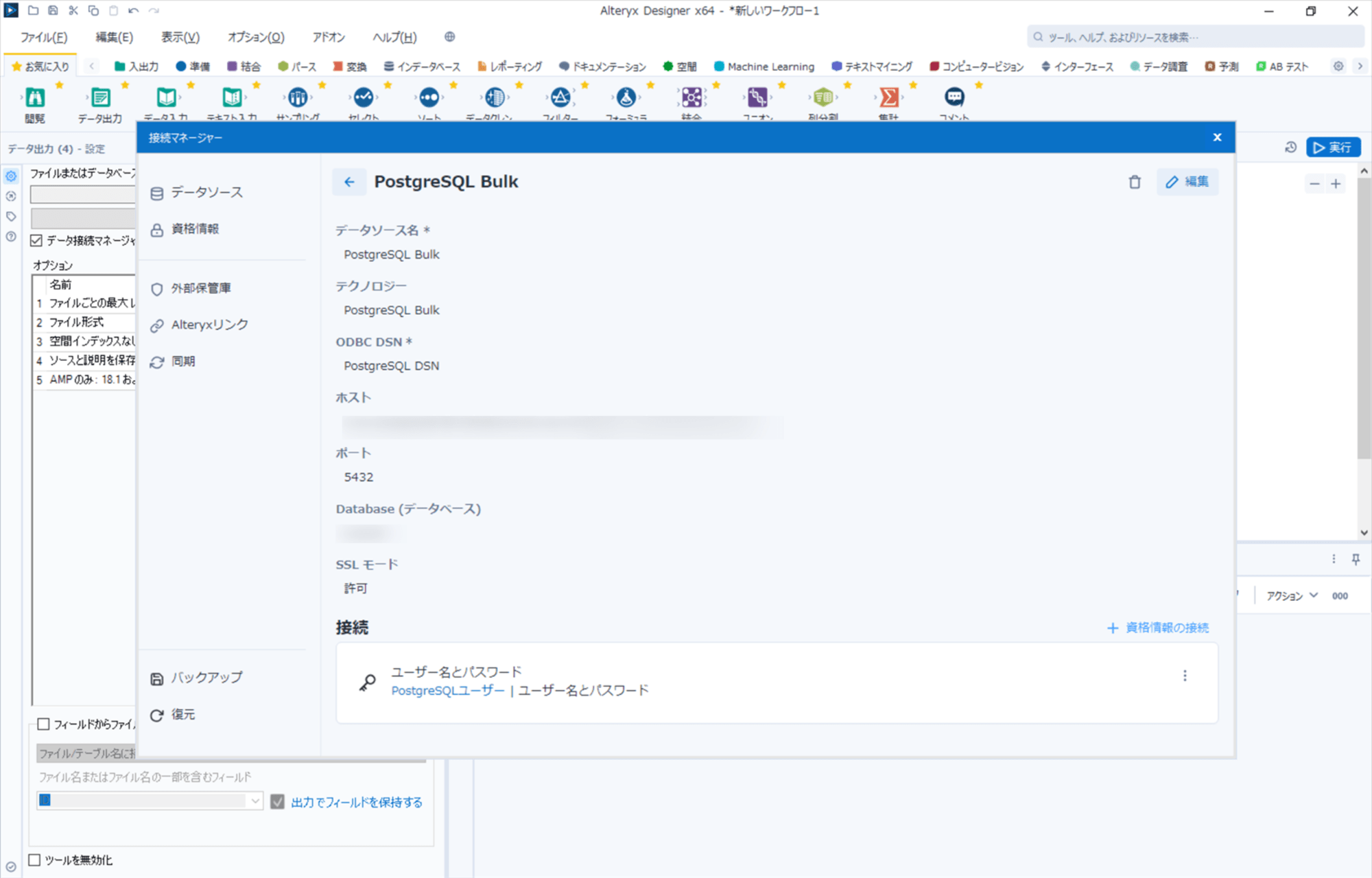
Task: Expand the アクション dropdown
Action: coord(1292,595)
